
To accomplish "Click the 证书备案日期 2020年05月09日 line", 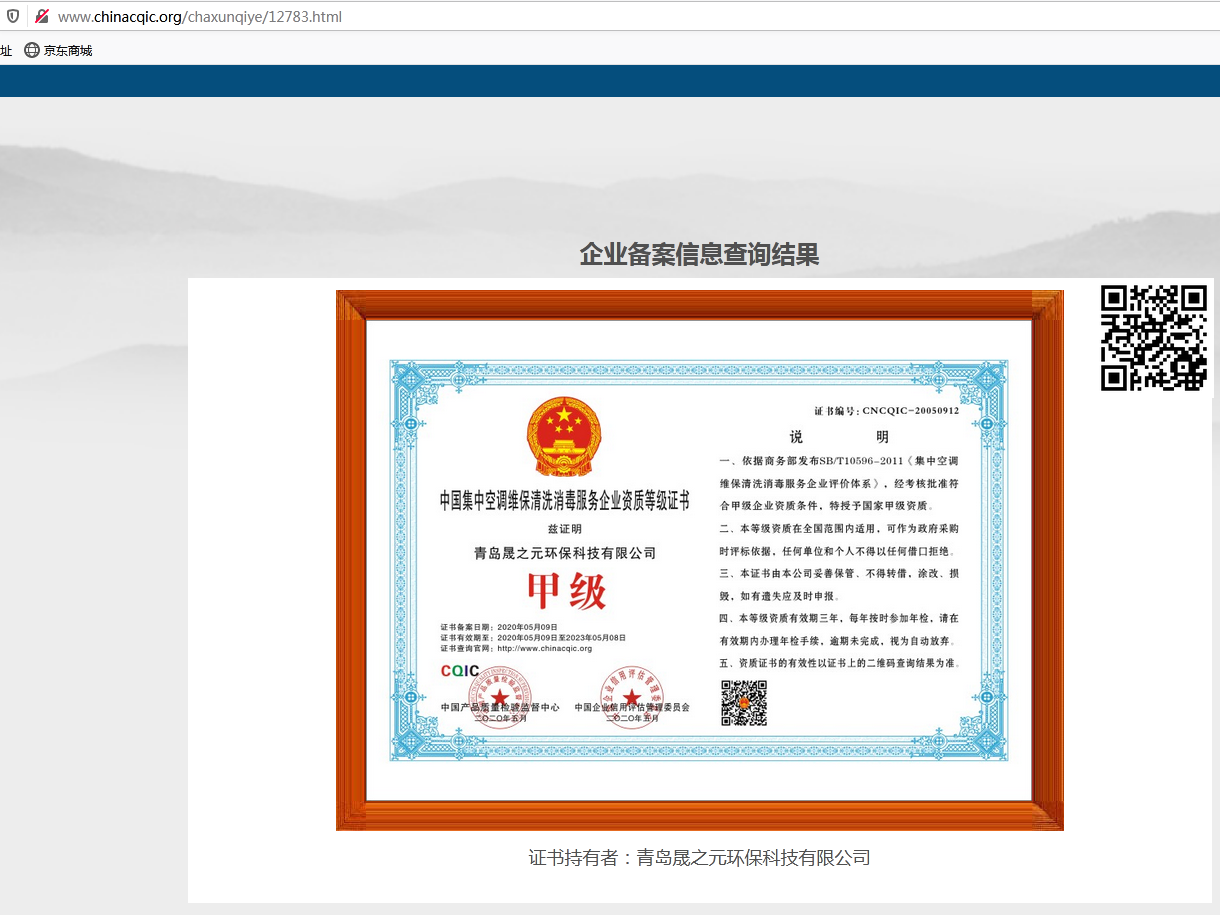I will coord(499,626).
